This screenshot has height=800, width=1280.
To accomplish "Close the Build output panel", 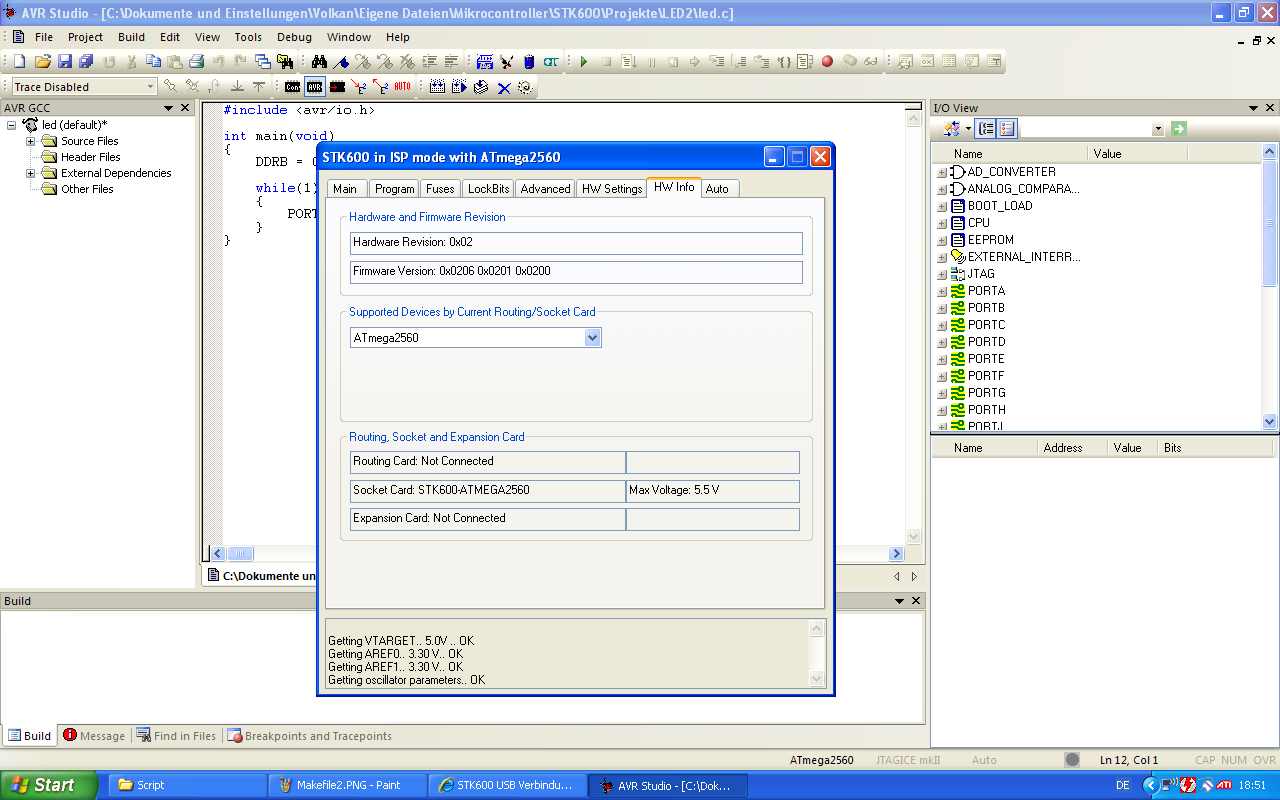I will pos(915,601).
